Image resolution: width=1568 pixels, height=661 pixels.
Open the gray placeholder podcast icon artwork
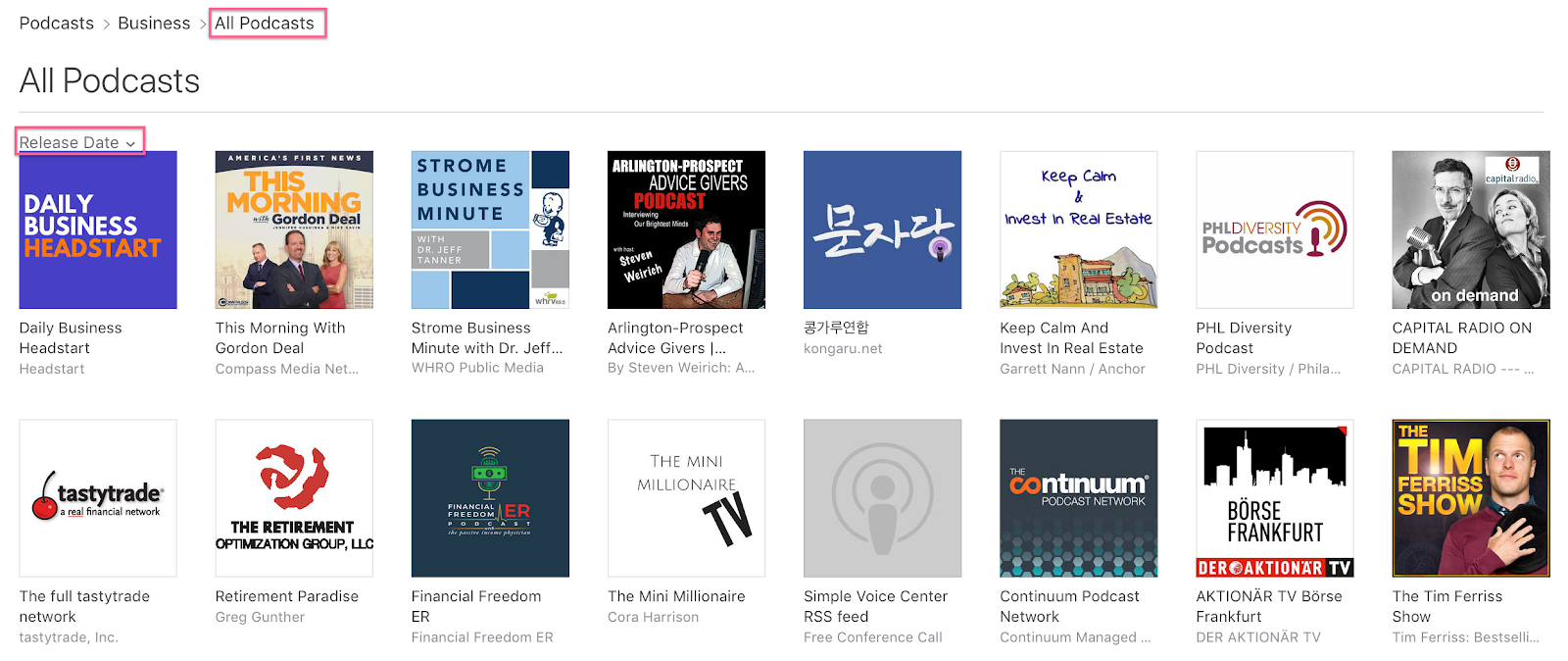[x=882, y=498]
